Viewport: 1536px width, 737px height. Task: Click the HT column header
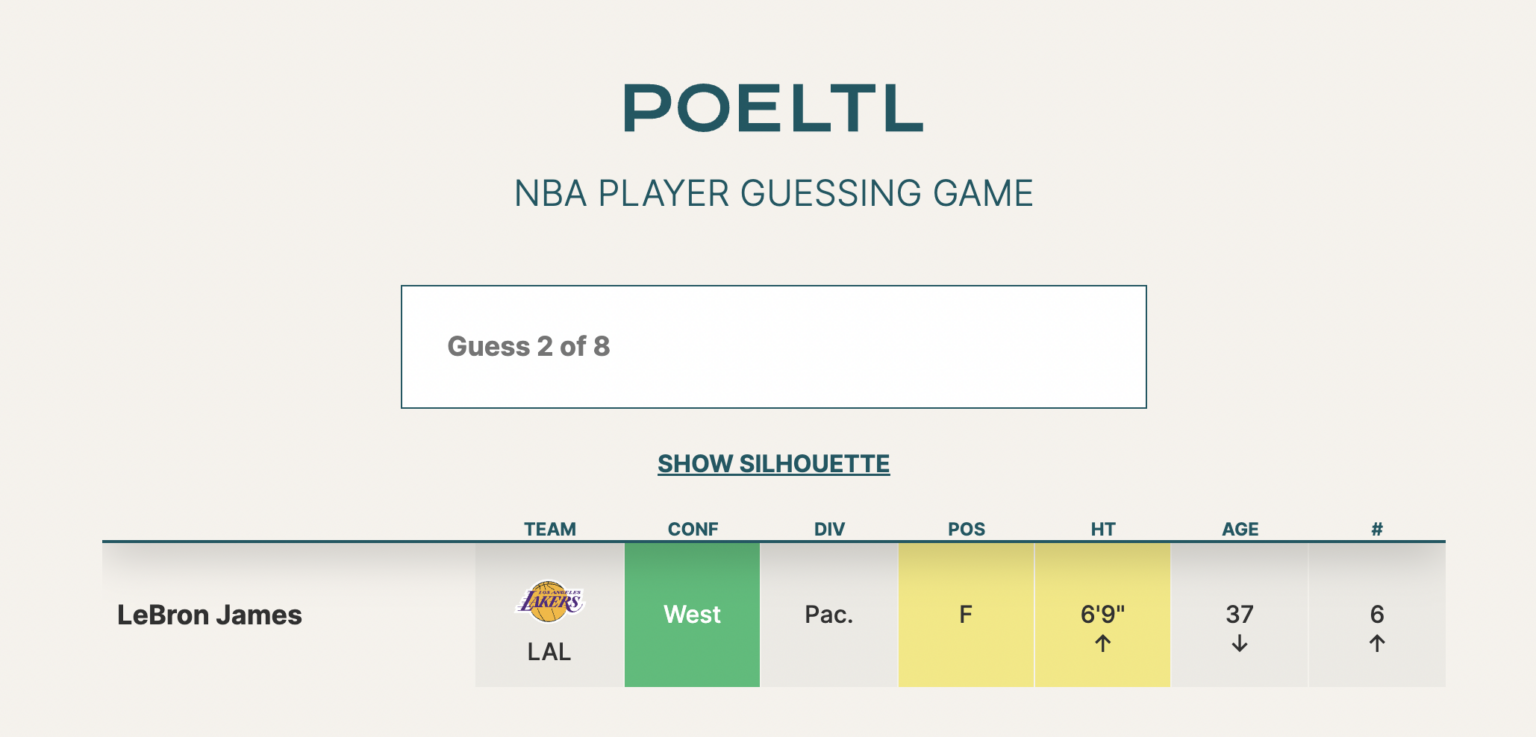1102,529
